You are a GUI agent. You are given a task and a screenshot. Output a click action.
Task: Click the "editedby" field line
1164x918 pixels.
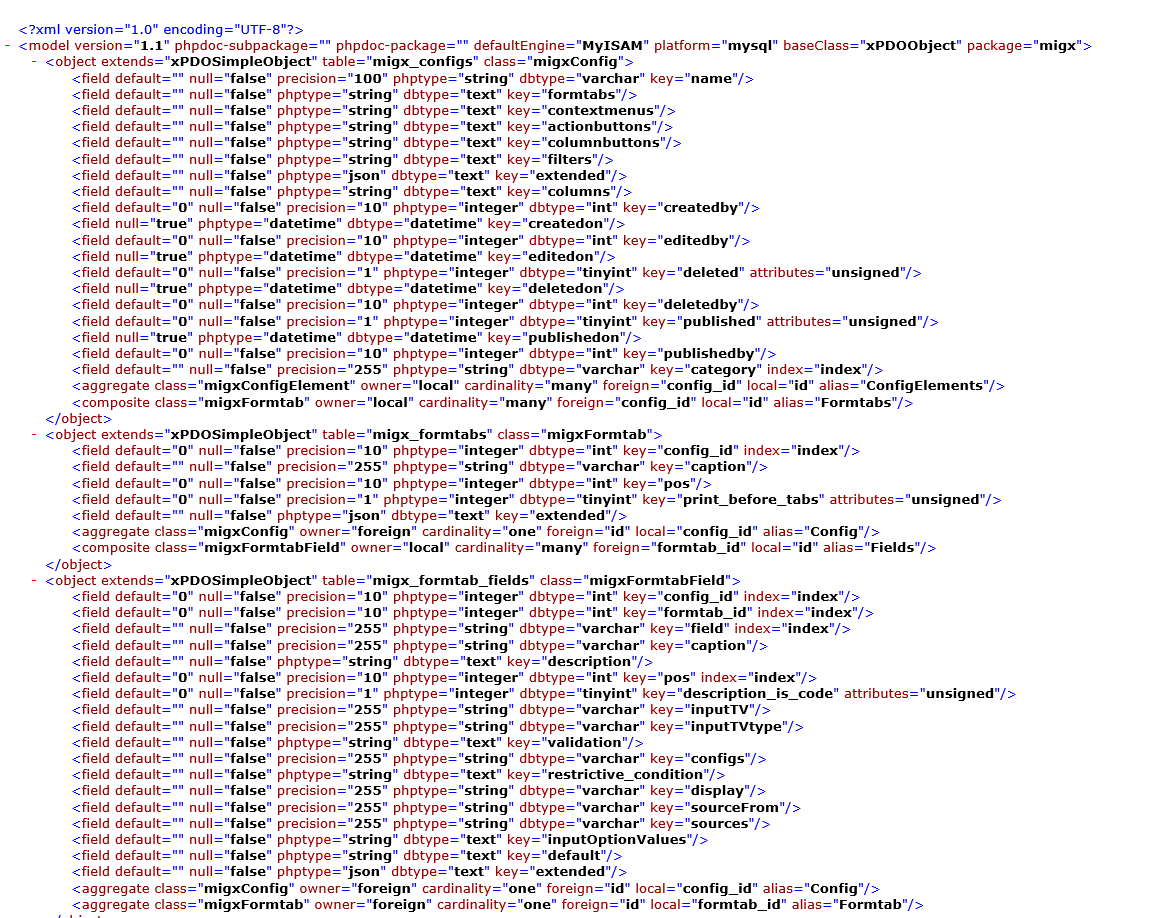(x=411, y=240)
